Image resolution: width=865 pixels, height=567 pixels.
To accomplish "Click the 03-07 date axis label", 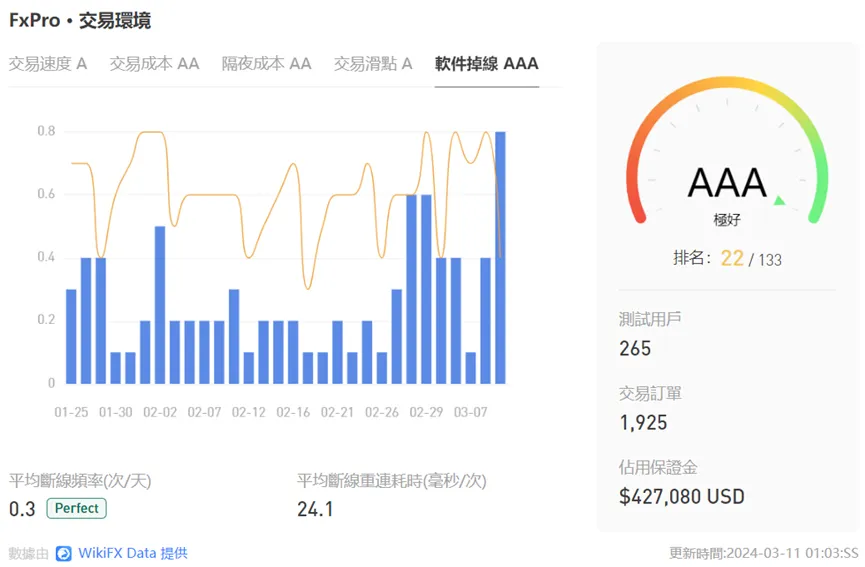I will coord(471,412).
